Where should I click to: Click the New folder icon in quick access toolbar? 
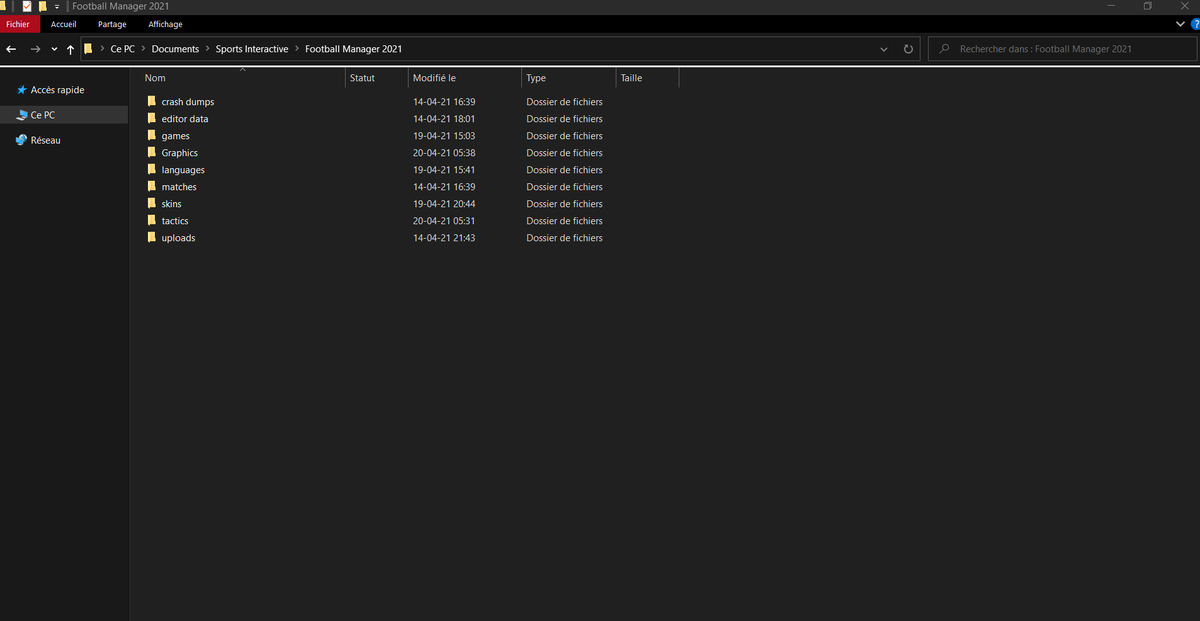coord(43,6)
